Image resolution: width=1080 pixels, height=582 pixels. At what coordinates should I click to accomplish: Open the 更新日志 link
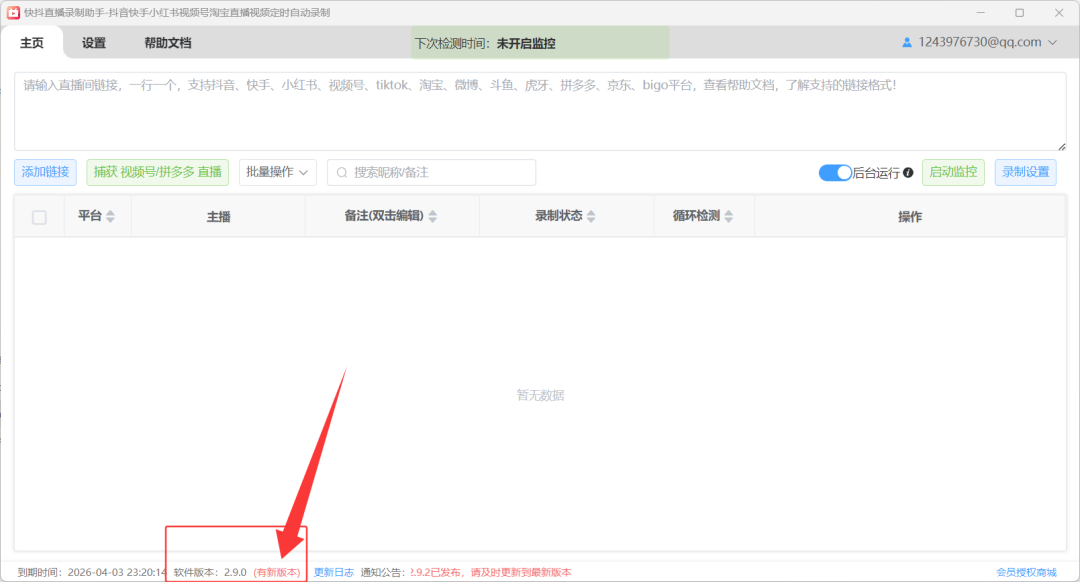334,572
